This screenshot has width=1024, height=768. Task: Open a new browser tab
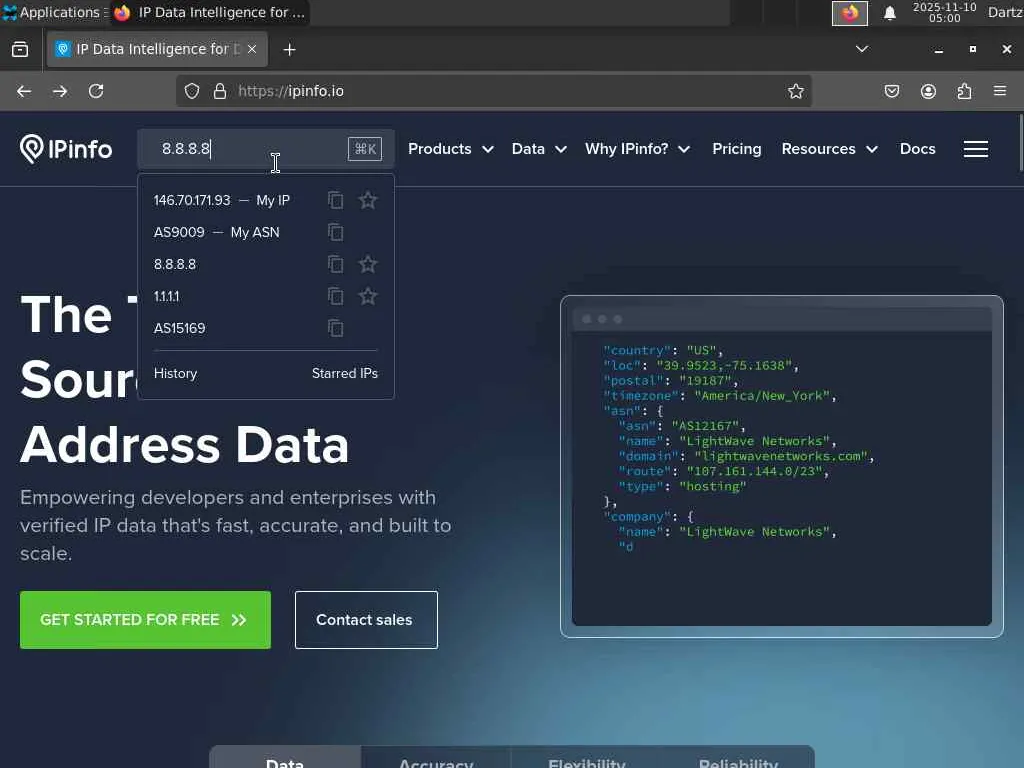(289, 50)
